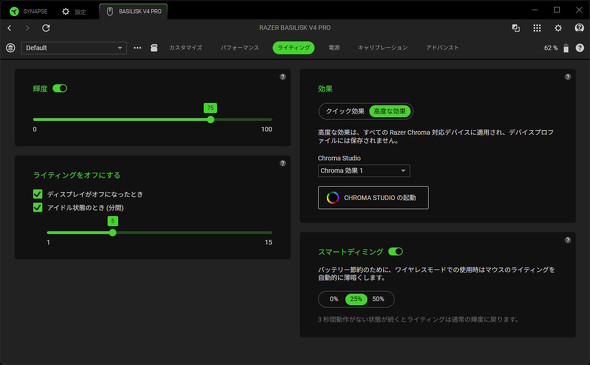Screen dimensions: 590x365
Task: Select 高度な効果 mode
Action: point(390,111)
